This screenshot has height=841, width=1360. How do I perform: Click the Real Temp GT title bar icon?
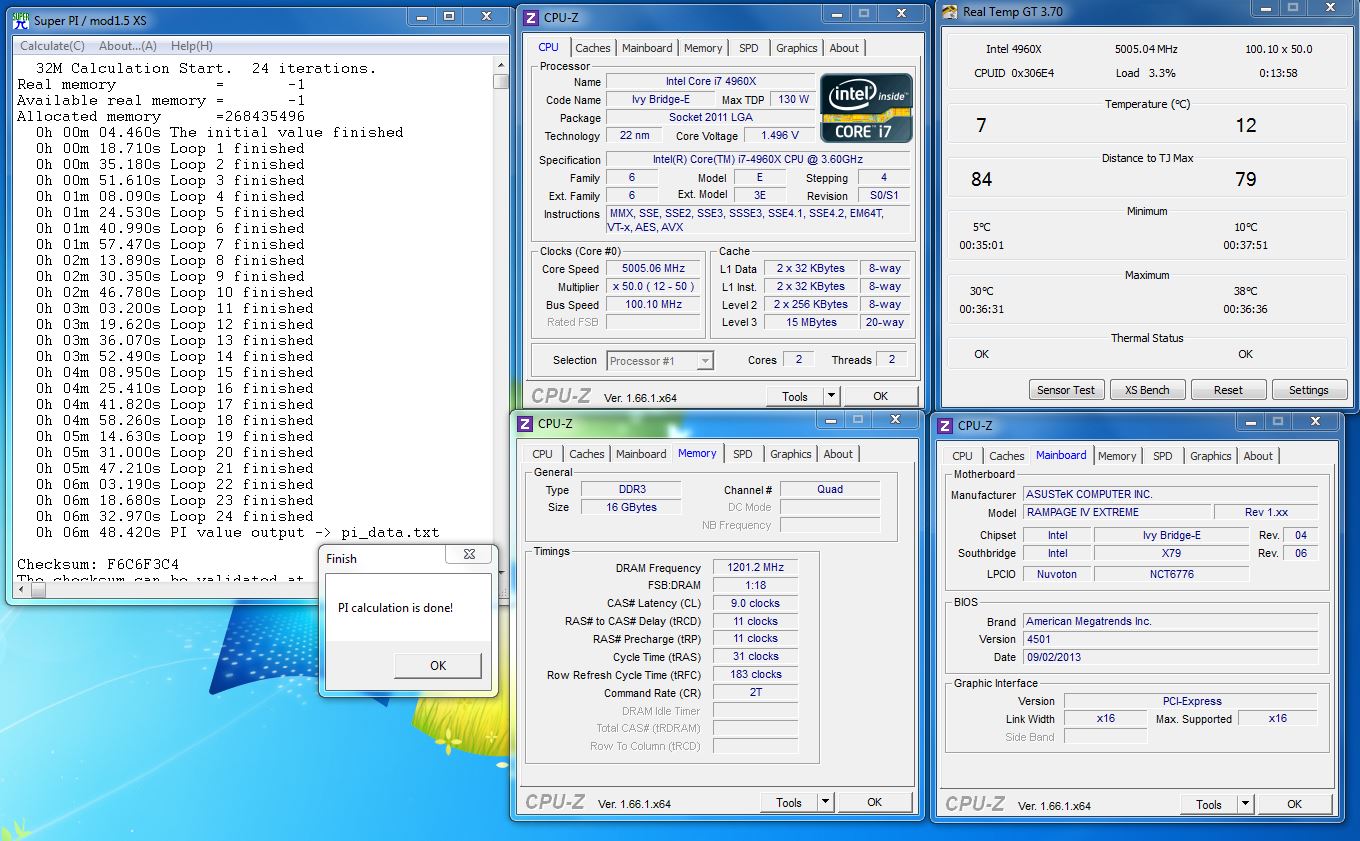click(x=950, y=12)
